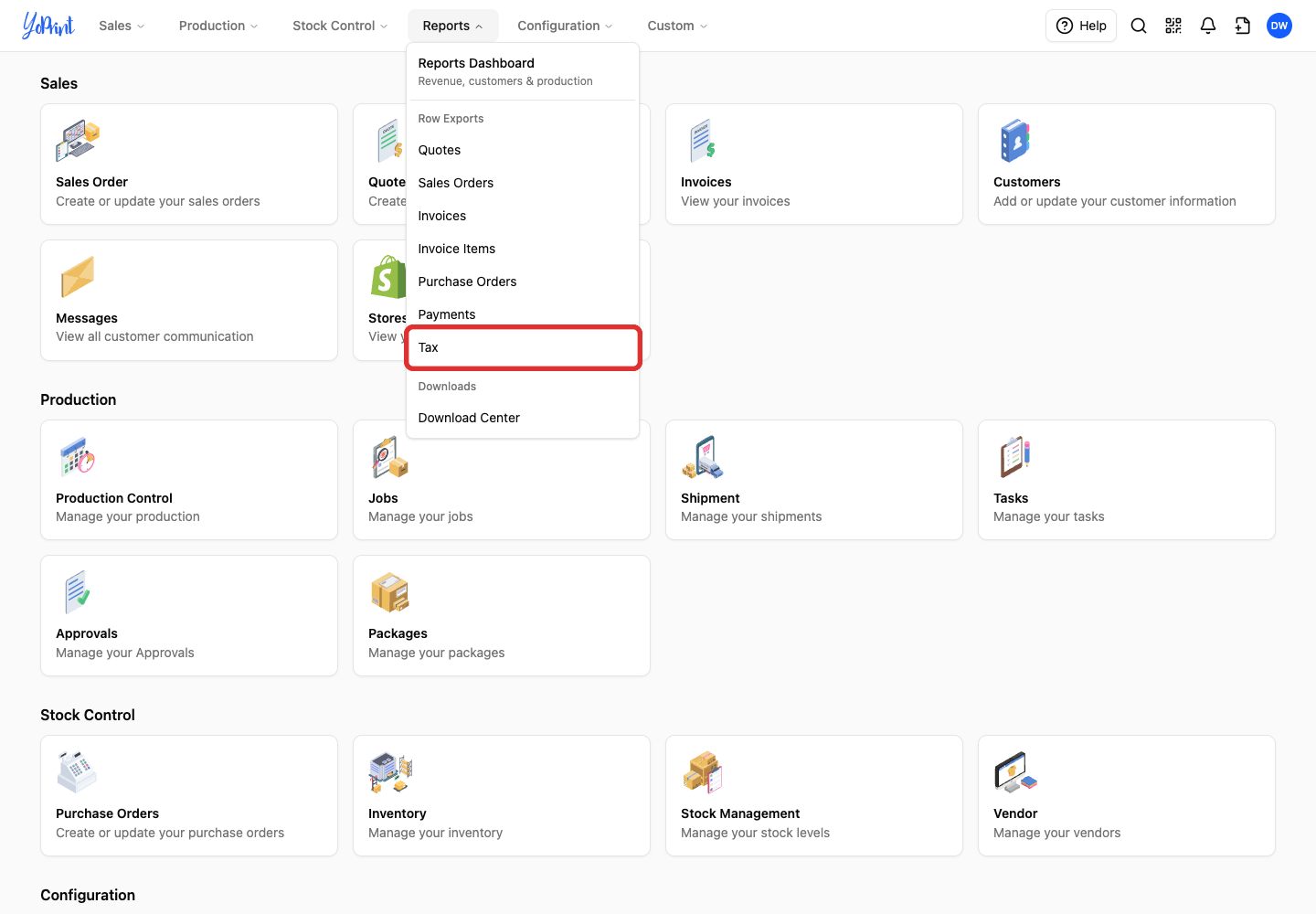Click the Purchase Orders cash register icon
Image resolution: width=1316 pixels, height=914 pixels.
[78, 772]
